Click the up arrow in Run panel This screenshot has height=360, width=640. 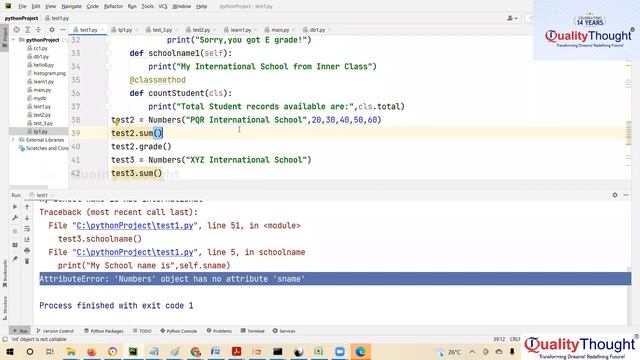click(27, 207)
